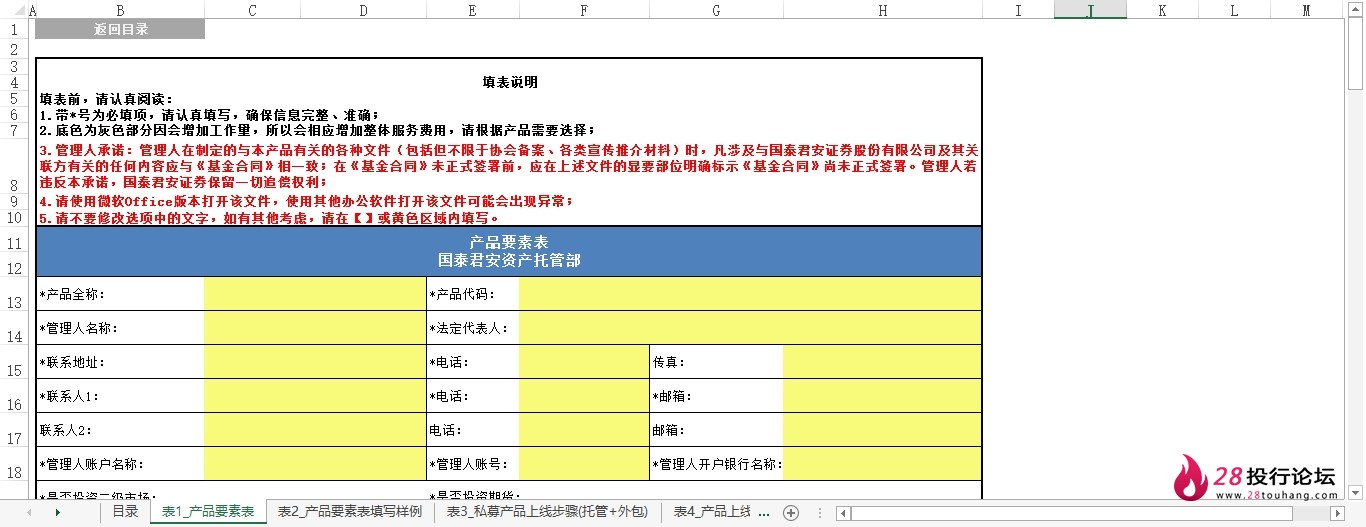The width and height of the screenshot is (1366, 527).
Task: Click the *管理人账号 label cell
Action: (x=472, y=464)
